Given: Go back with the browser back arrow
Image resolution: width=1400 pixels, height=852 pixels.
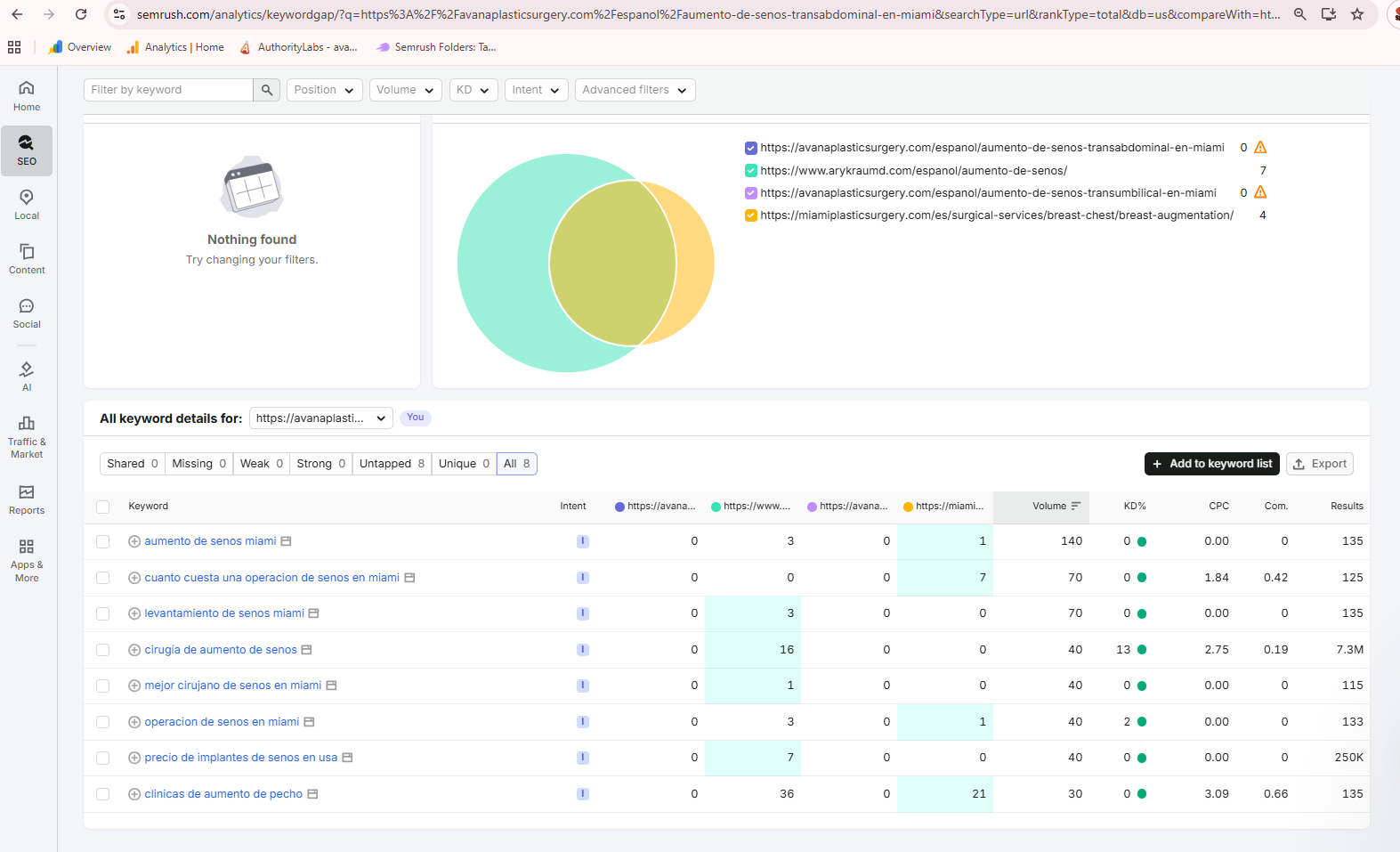Looking at the screenshot, I should 17,14.
